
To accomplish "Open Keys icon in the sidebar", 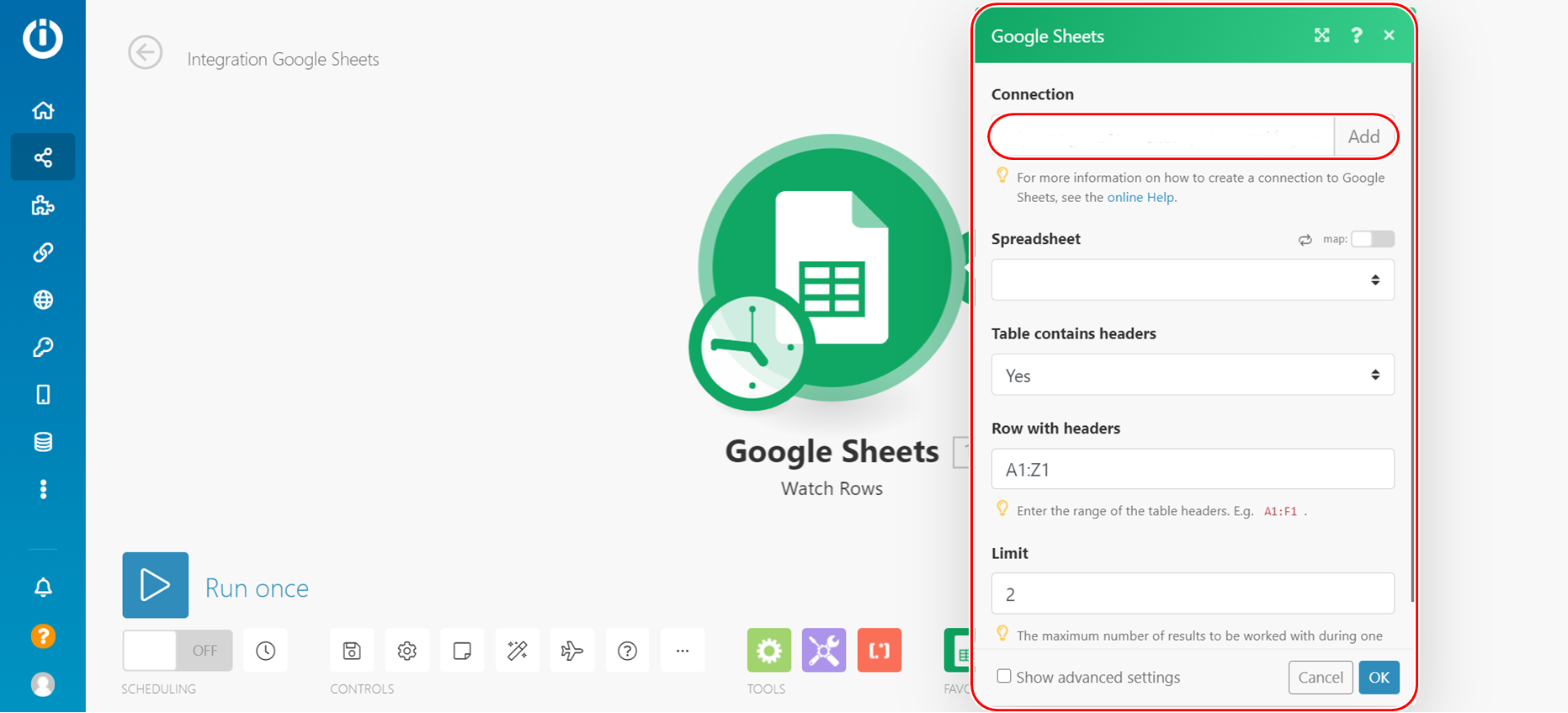I will [43, 347].
